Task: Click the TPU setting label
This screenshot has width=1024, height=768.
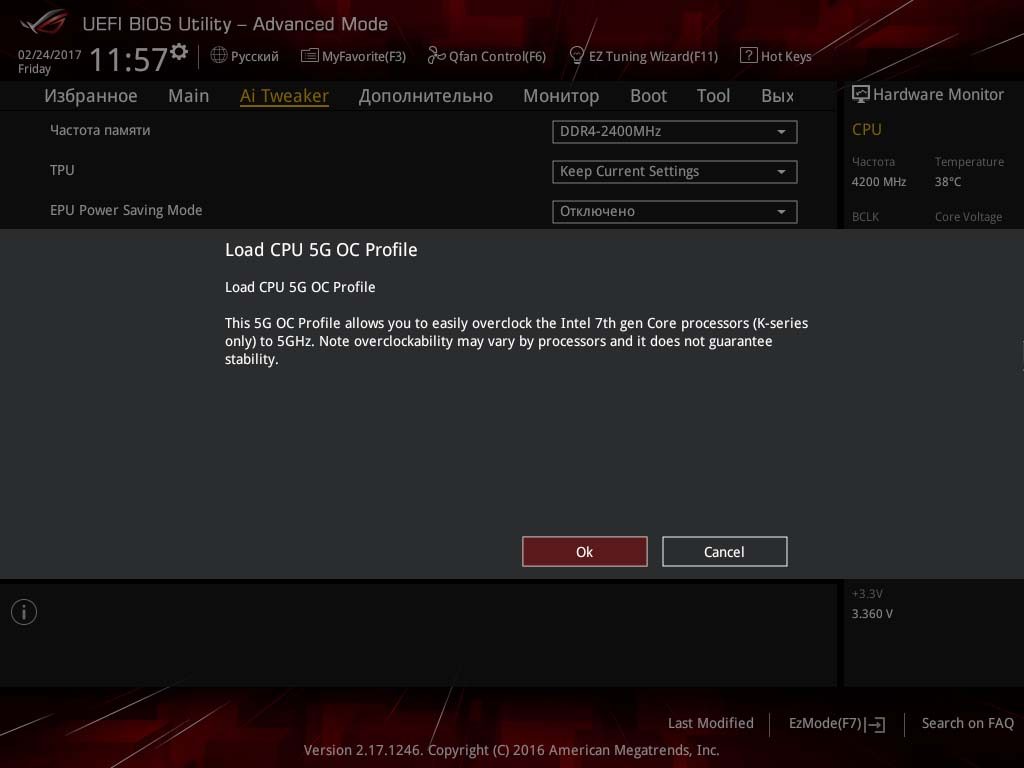Action: [x=62, y=170]
